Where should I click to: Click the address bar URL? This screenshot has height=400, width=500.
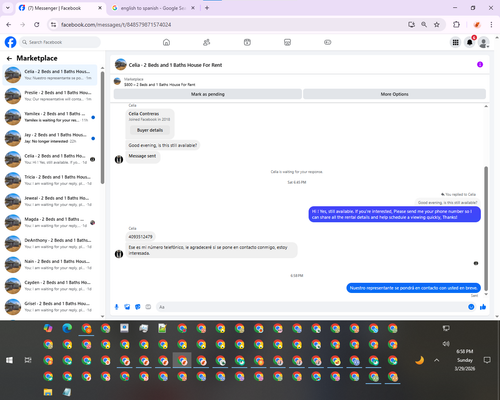116,25
